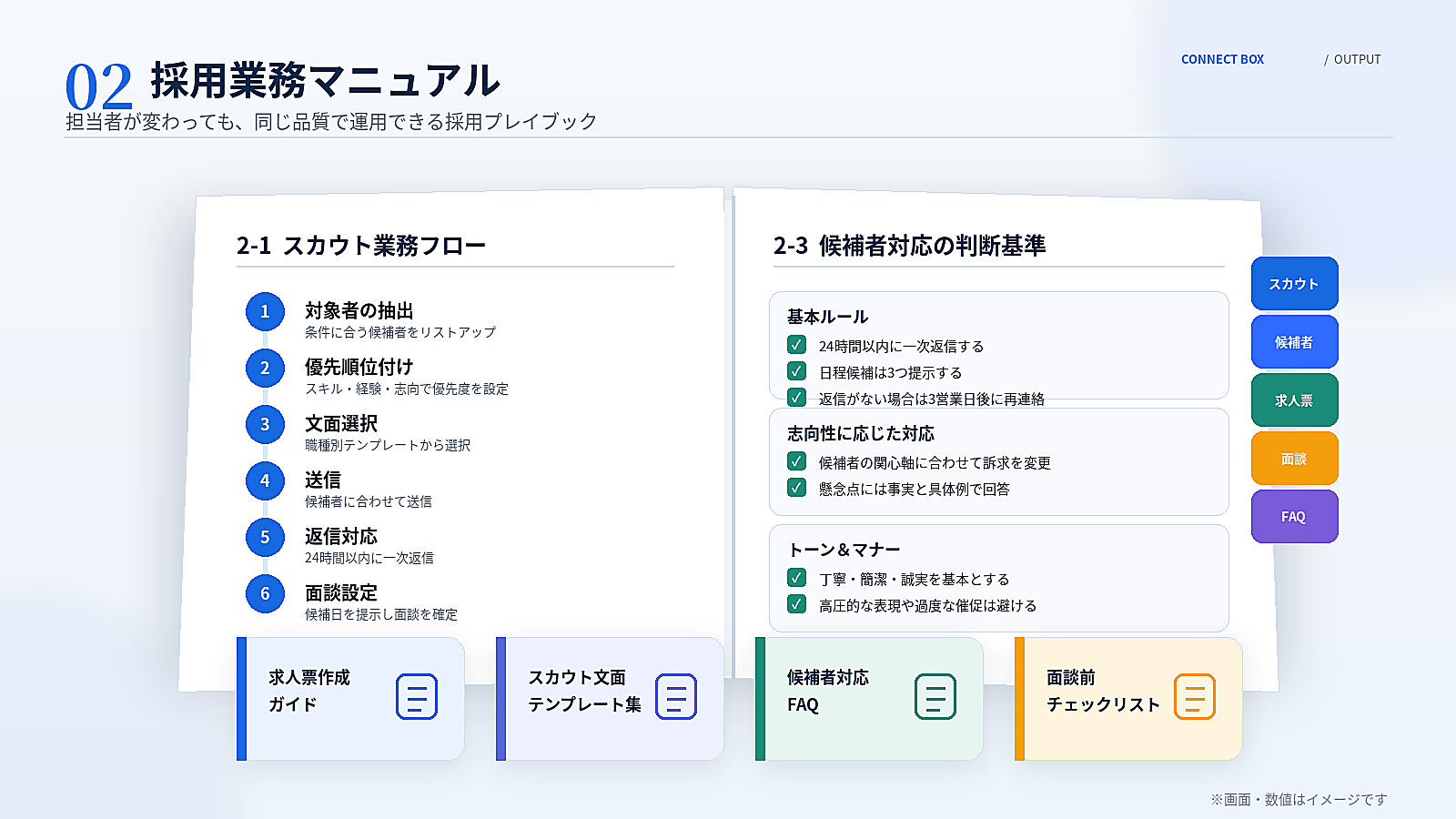Viewport: 1456px width, 819px height.
Task: Open the 求人票 side tab
Action: tap(1294, 400)
